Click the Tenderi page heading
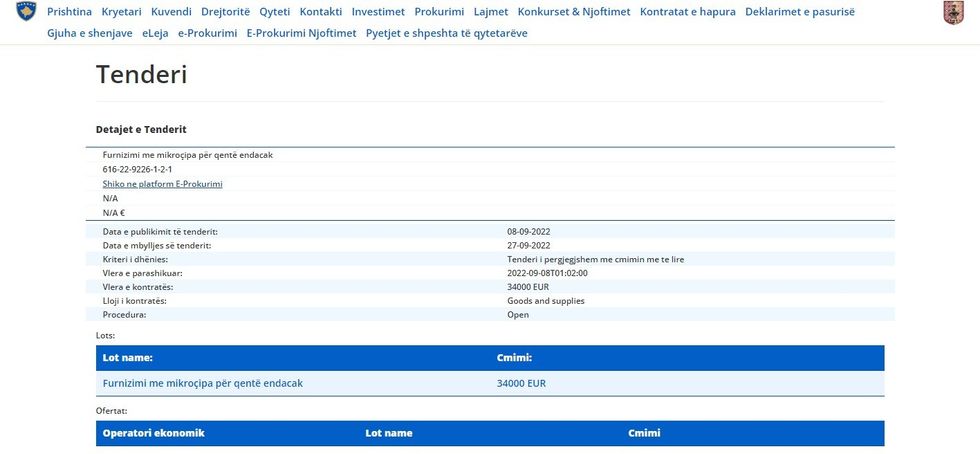 pos(141,74)
